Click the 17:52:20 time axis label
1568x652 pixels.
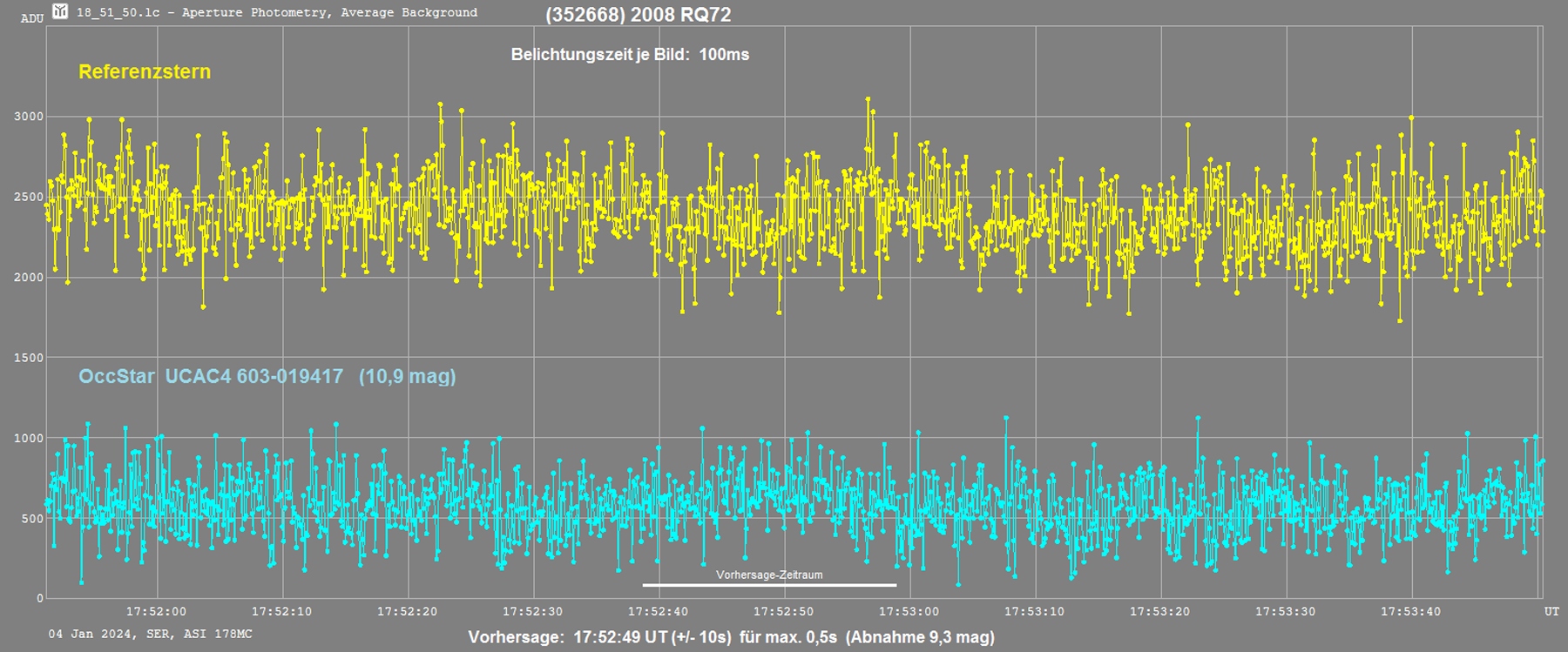pos(407,612)
